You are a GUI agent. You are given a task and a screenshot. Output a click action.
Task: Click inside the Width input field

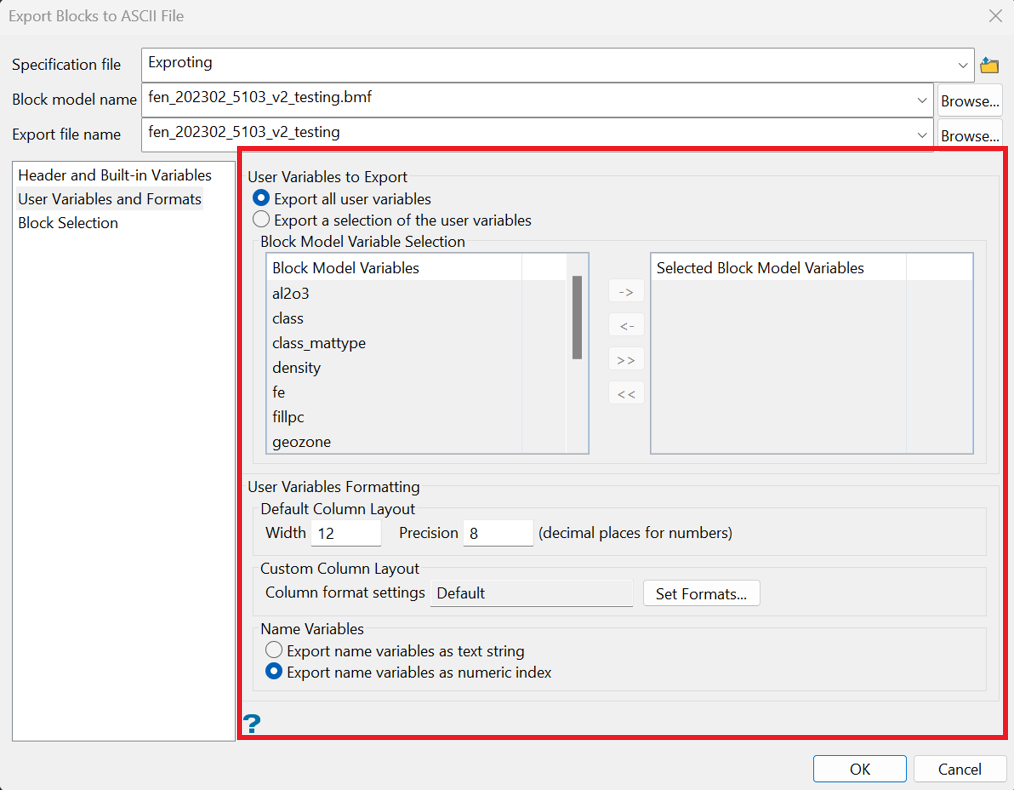(x=345, y=533)
